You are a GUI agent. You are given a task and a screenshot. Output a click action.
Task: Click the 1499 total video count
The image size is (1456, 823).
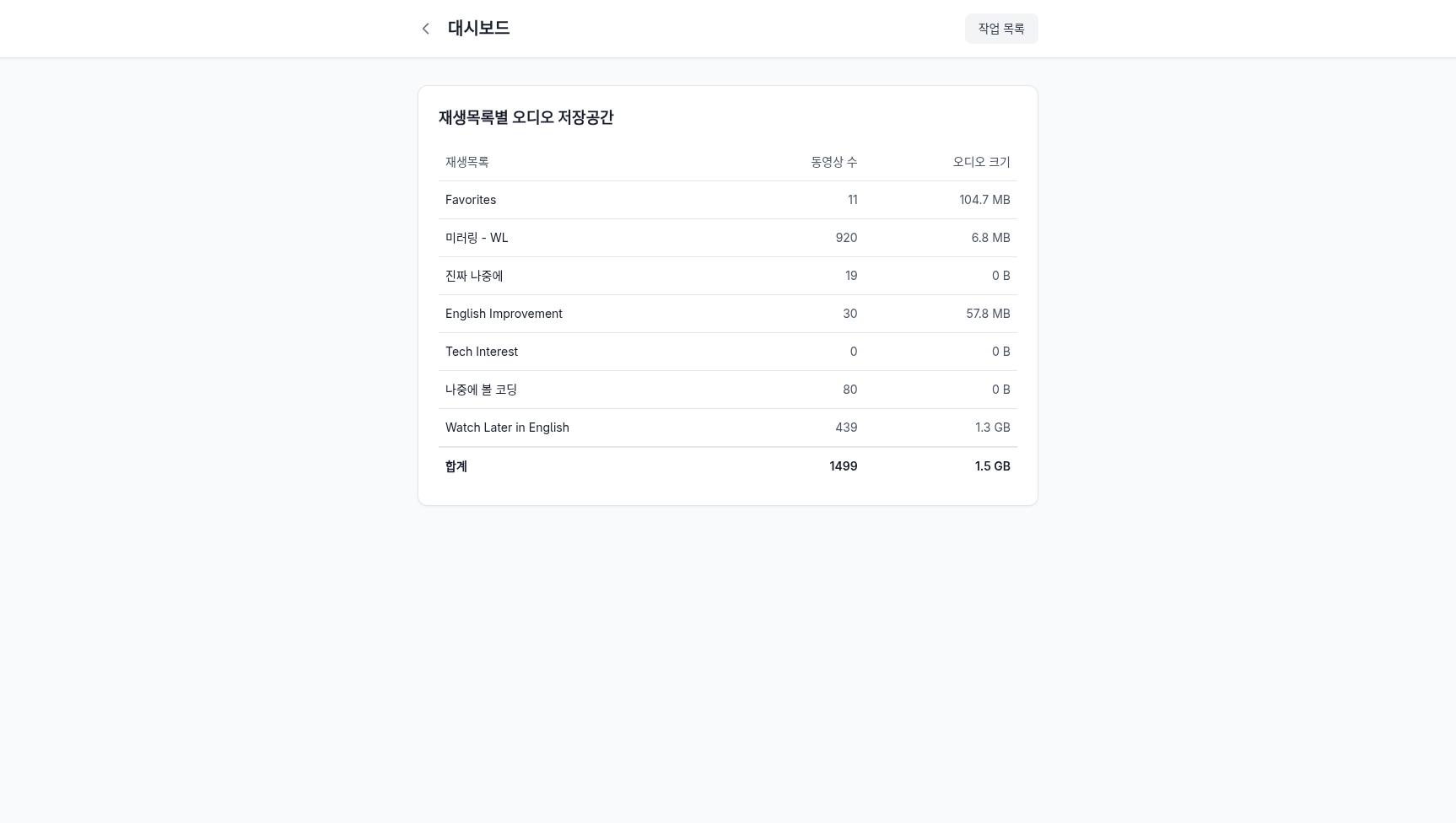[843, 466]
